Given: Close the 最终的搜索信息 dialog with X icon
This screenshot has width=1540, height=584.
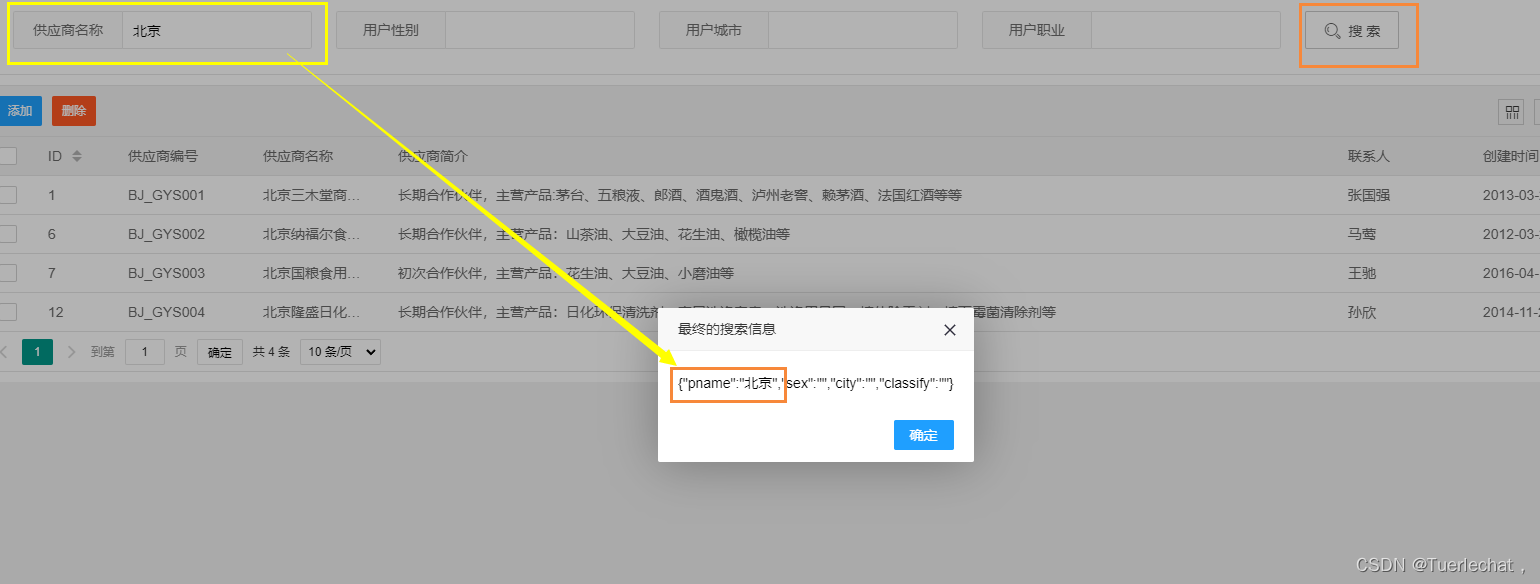Looking at the screenshot, I should click(949, 330).
